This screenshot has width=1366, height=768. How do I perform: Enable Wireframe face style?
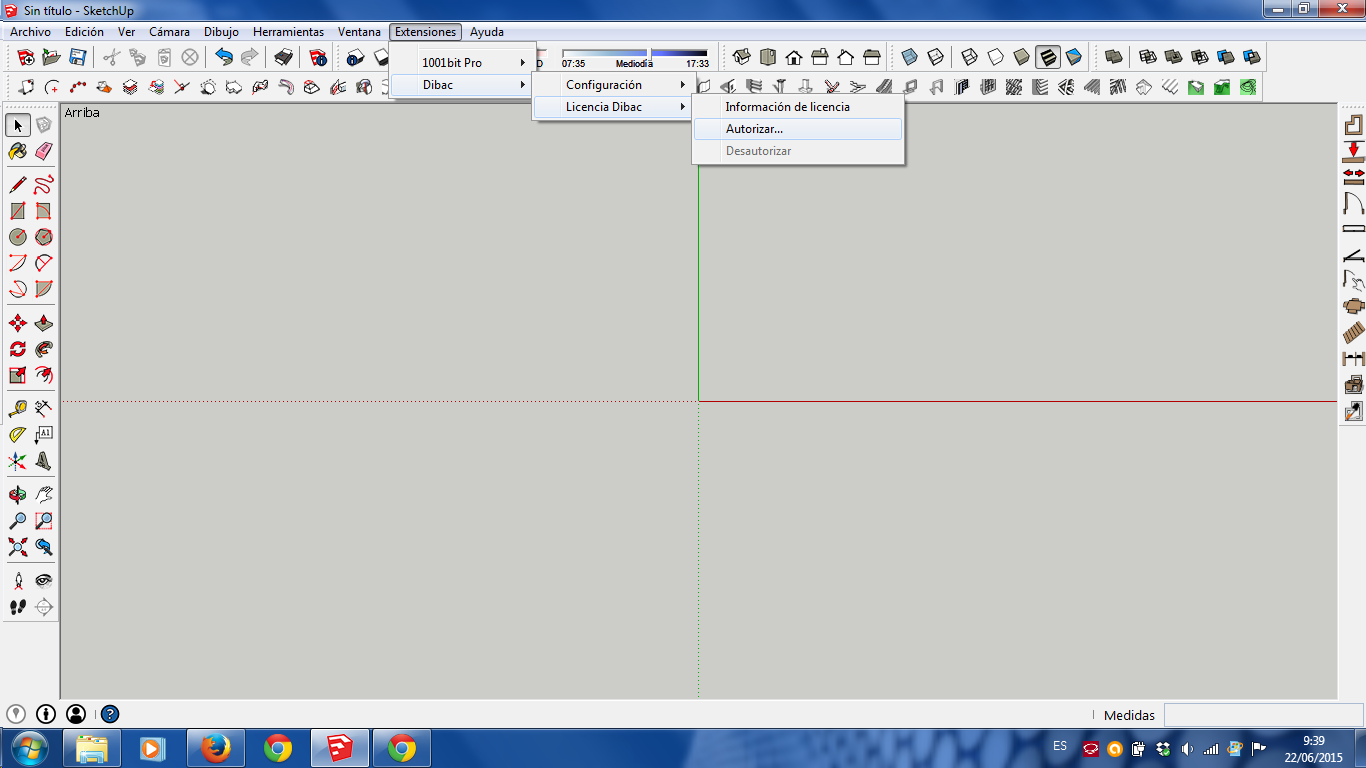(x=970, y=57)
